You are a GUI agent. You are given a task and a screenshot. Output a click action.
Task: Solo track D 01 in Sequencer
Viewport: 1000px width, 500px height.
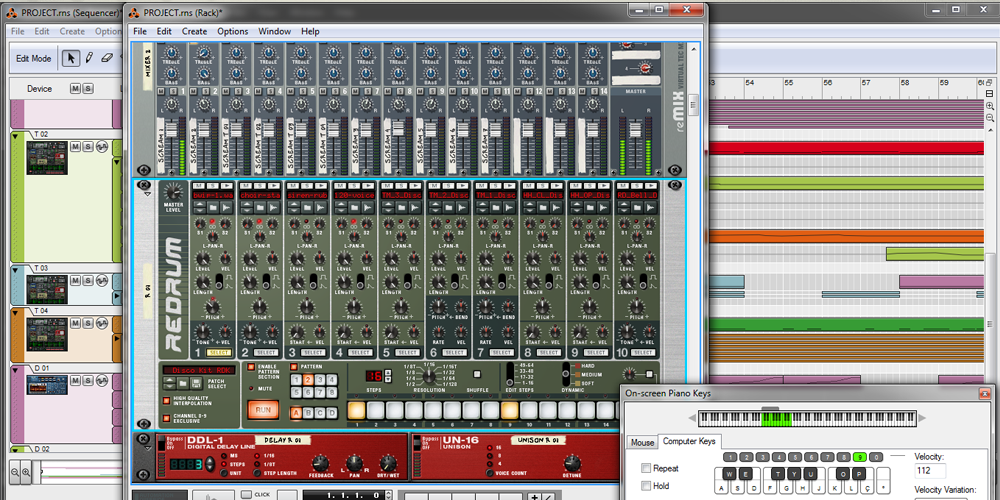point(87,380)
